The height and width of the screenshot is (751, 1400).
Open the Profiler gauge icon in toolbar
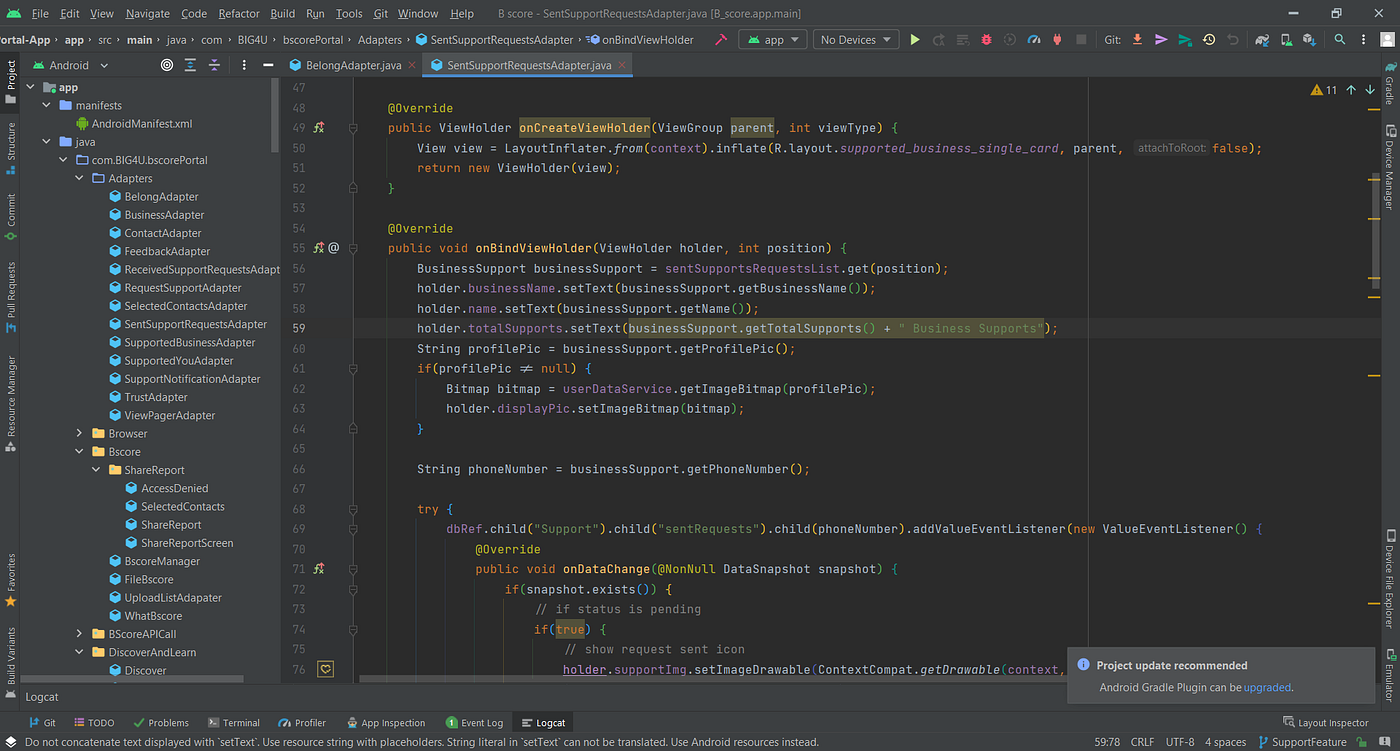pos(1034,39)
